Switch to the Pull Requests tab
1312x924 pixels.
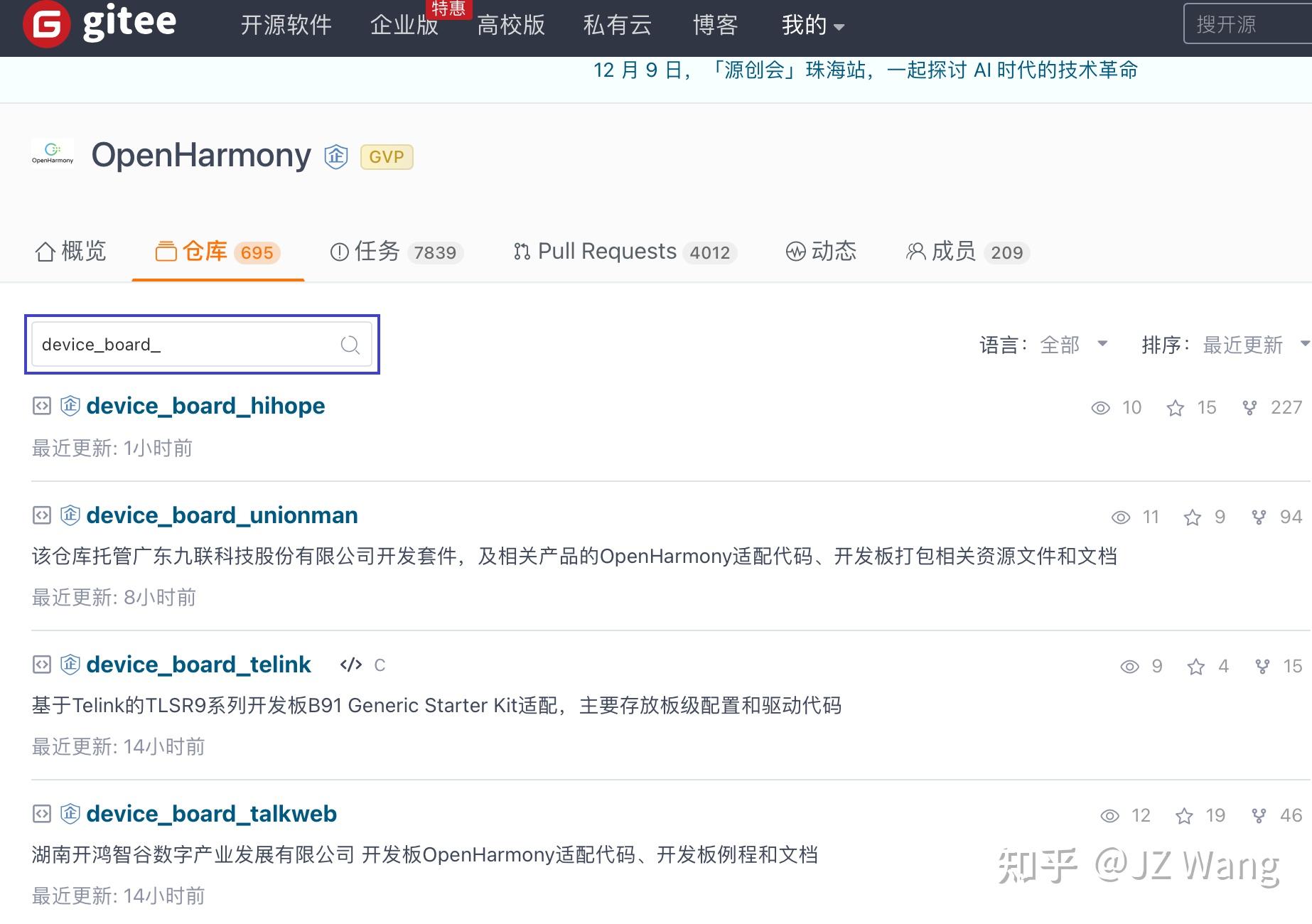[x=607, y=251]
